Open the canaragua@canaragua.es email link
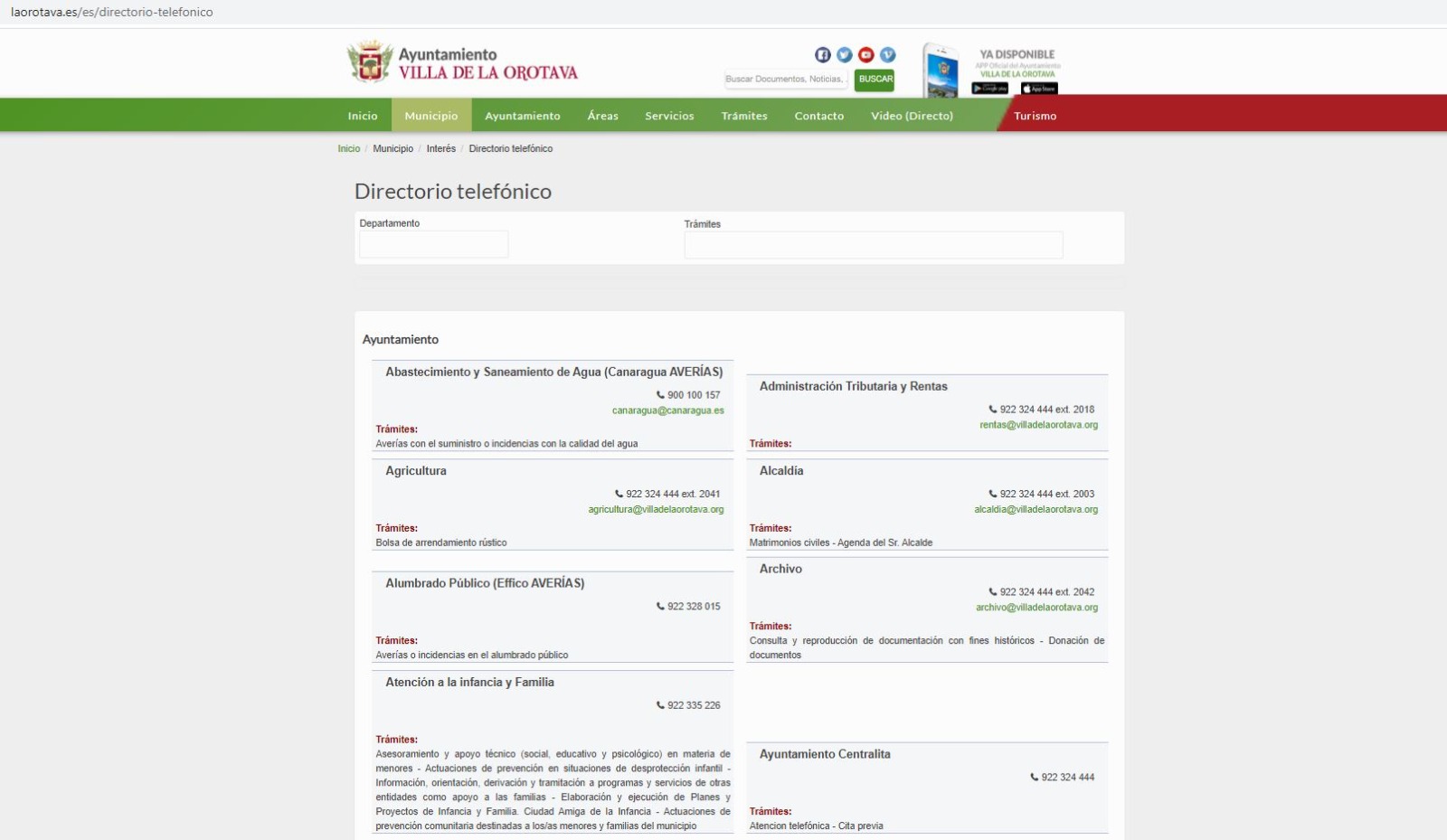Image resolution: width=1447 pixels, height=840 pixels. pyautogui.click(x=667, y=410)
